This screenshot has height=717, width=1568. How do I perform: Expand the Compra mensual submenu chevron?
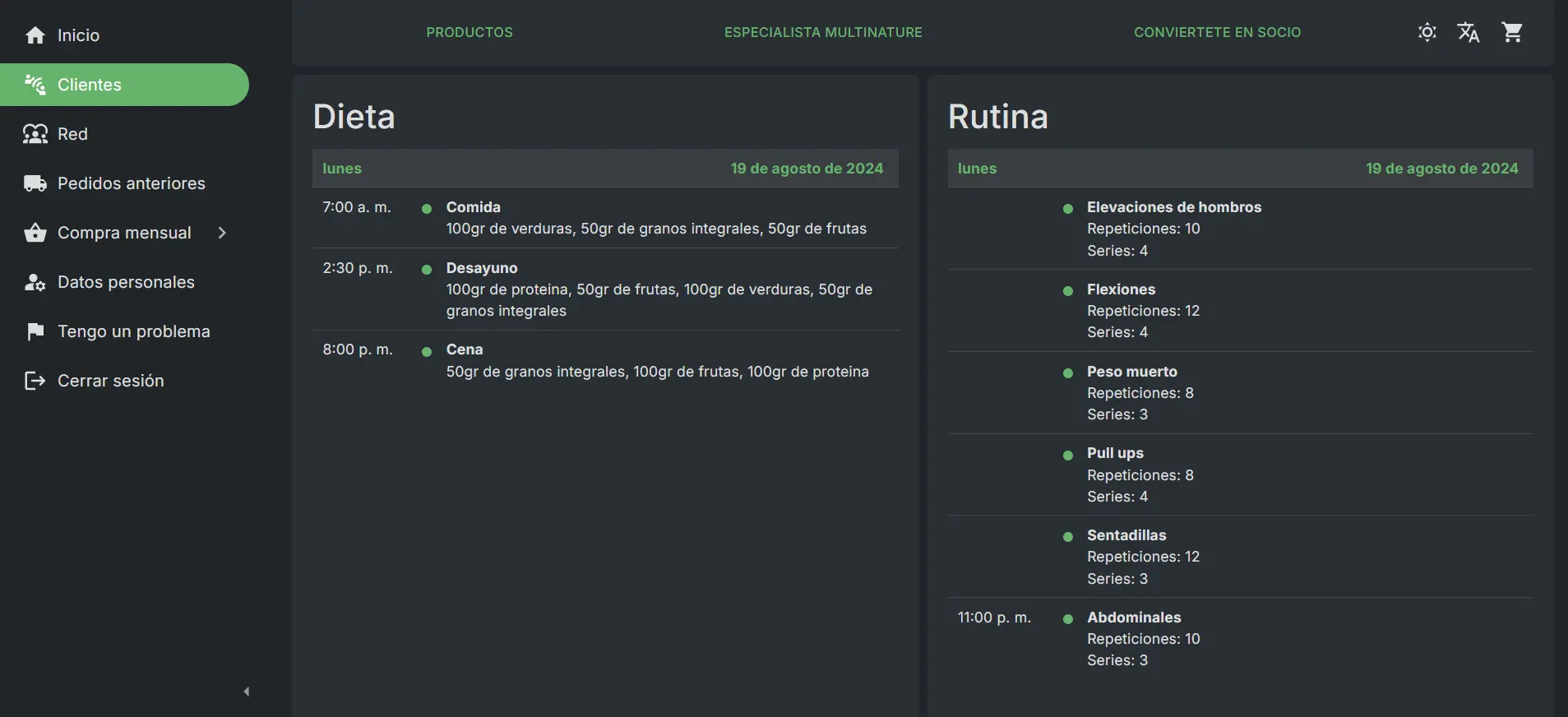coord(222,233)
